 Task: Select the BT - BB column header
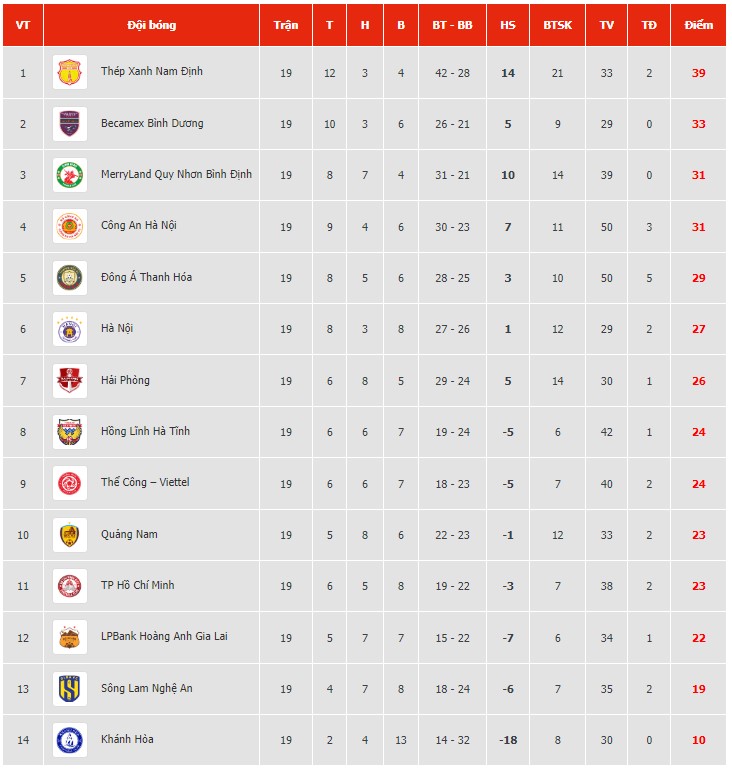click(452, 25)
